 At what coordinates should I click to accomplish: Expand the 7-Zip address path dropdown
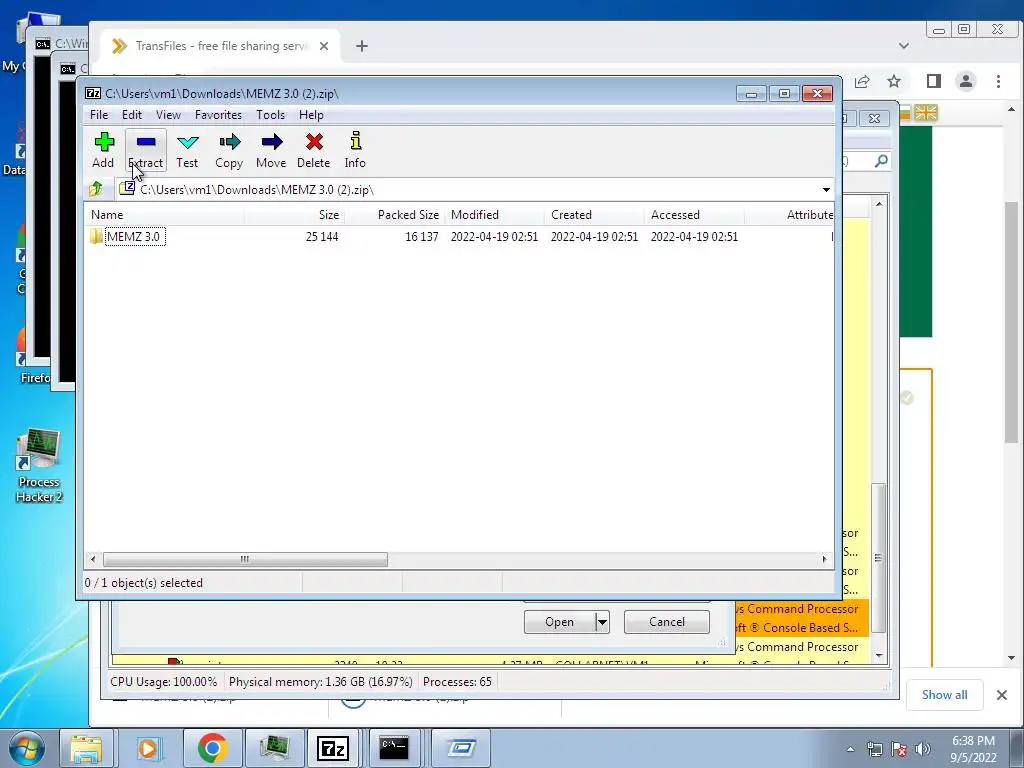[826, 190]
